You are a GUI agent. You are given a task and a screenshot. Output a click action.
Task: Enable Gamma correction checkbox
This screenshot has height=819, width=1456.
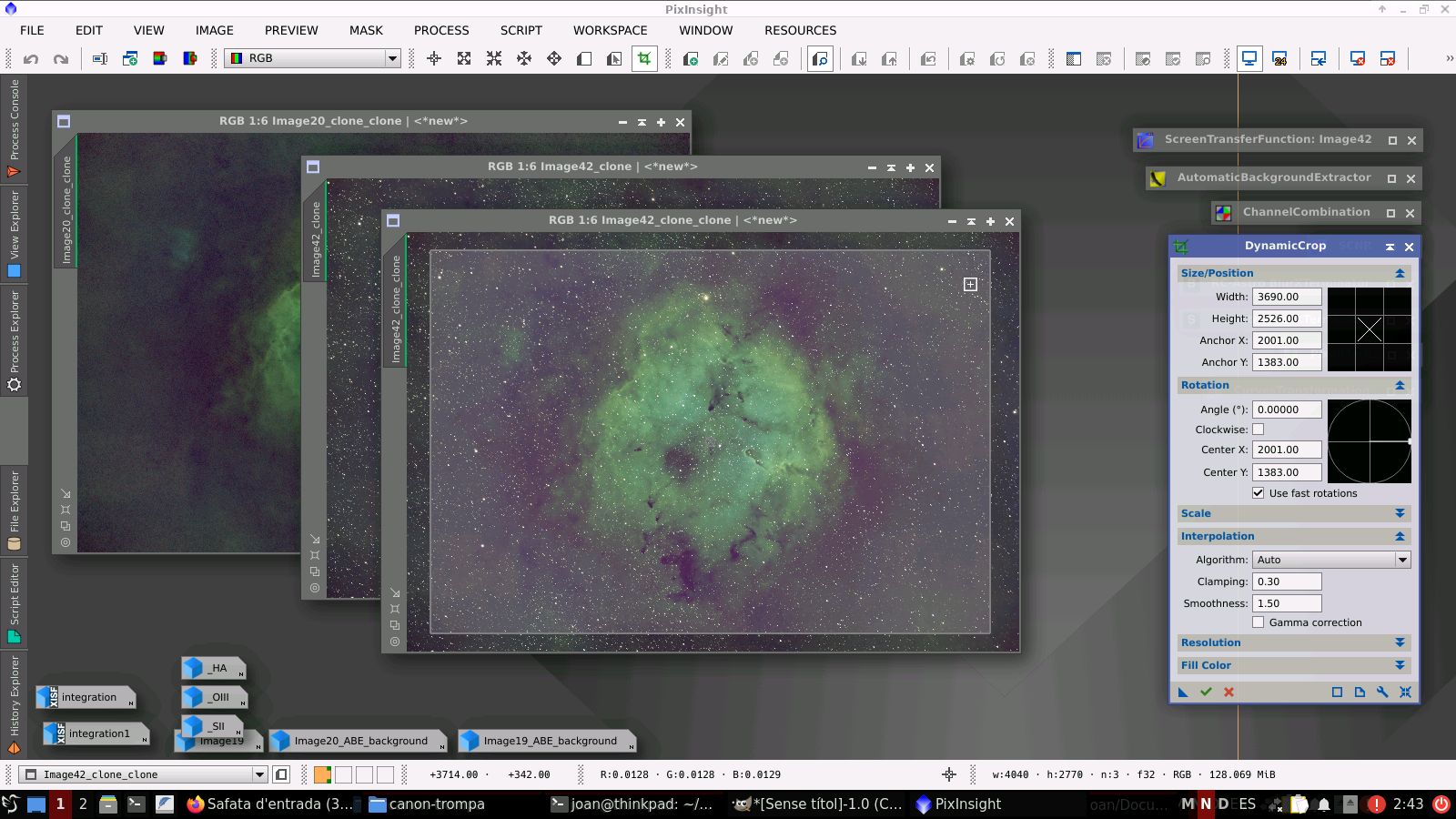[x=1258, y=622]
